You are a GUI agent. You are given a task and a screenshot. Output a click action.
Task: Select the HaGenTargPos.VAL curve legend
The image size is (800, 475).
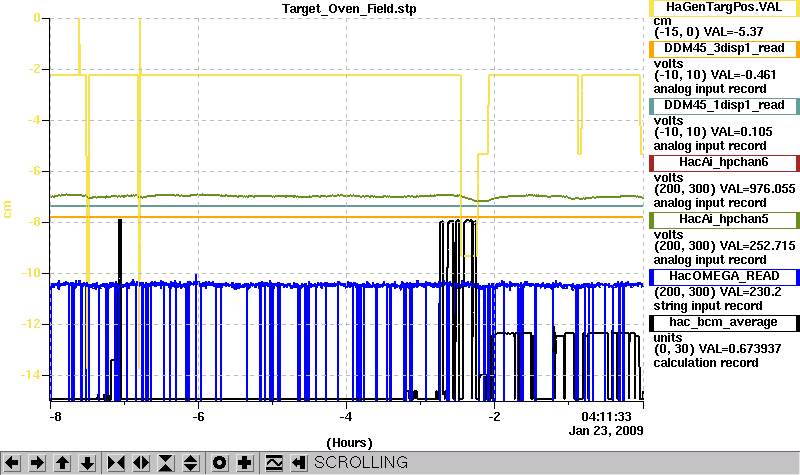724,8
